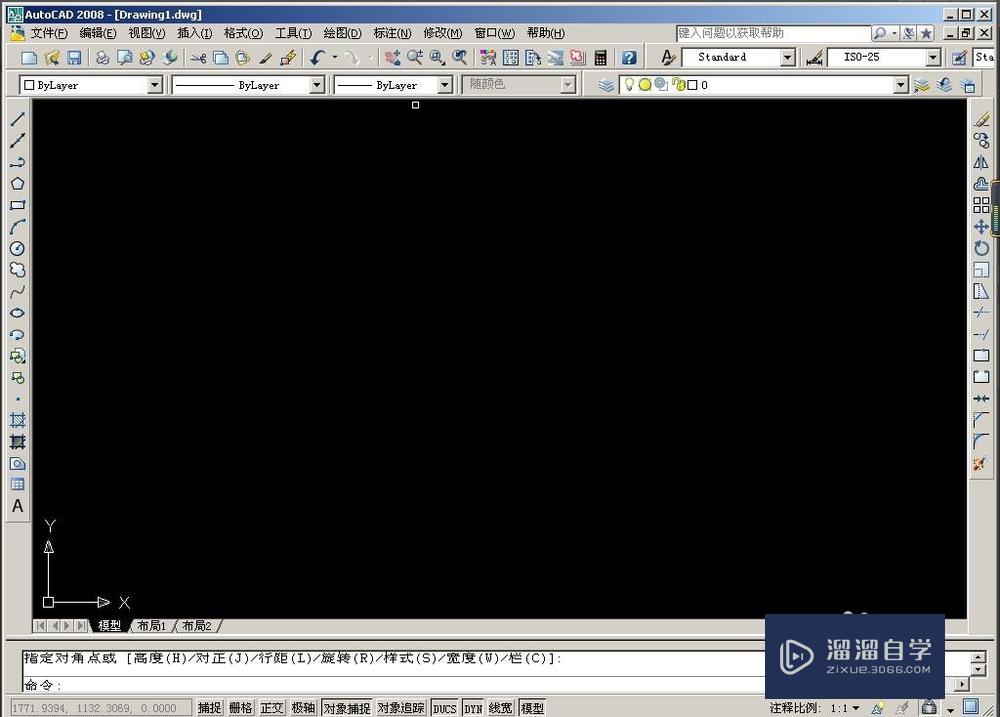
Task: Open the linetype dropdown
Action: (x=316, y=85)
